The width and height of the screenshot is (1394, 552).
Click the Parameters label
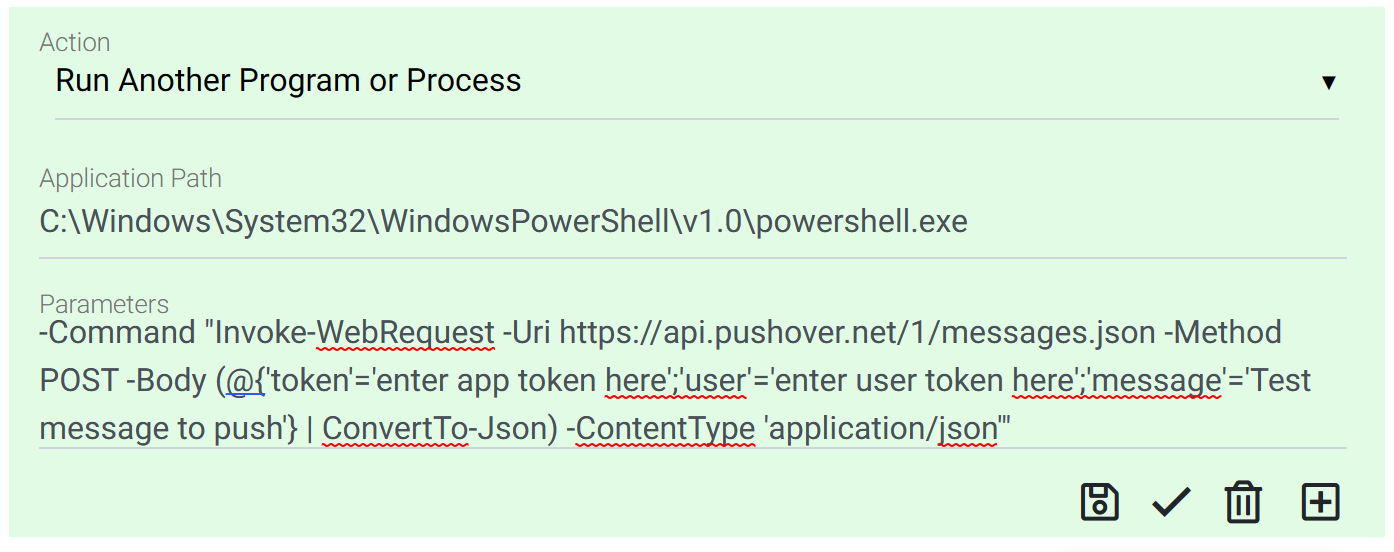104,304
